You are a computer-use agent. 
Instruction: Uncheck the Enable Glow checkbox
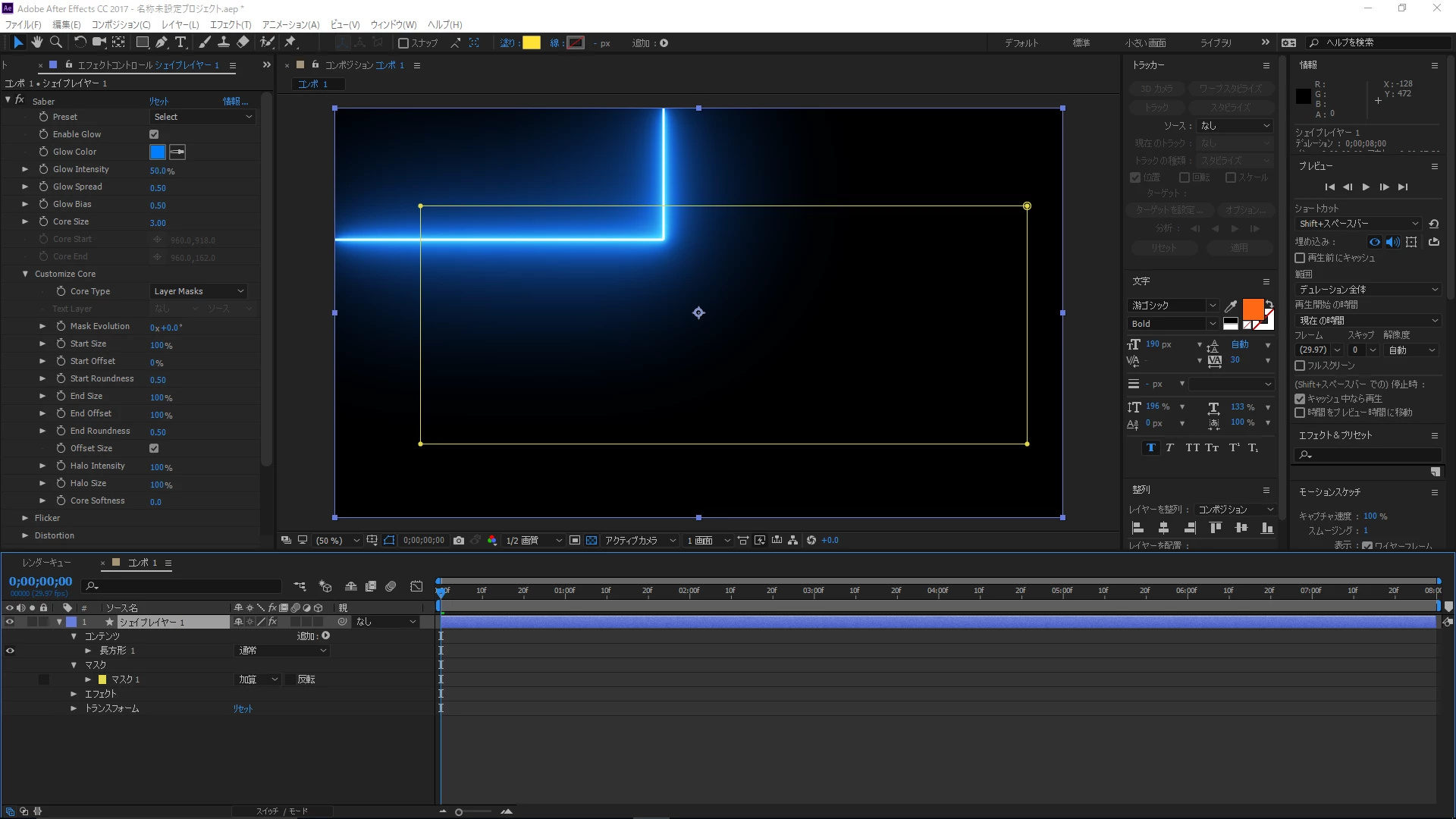[x=154, y=134]
